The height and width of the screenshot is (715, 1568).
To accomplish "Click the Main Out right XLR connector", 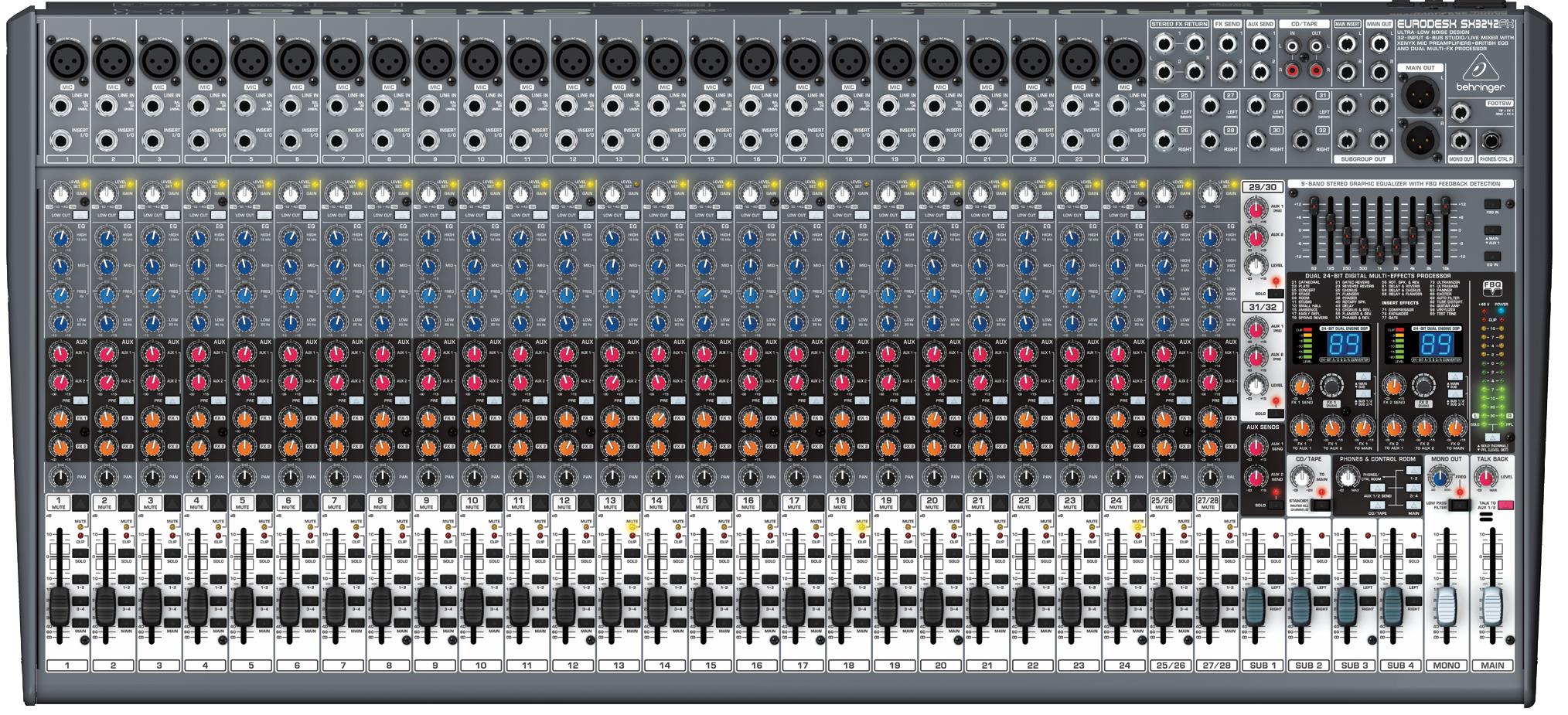I will point(1420,140).
